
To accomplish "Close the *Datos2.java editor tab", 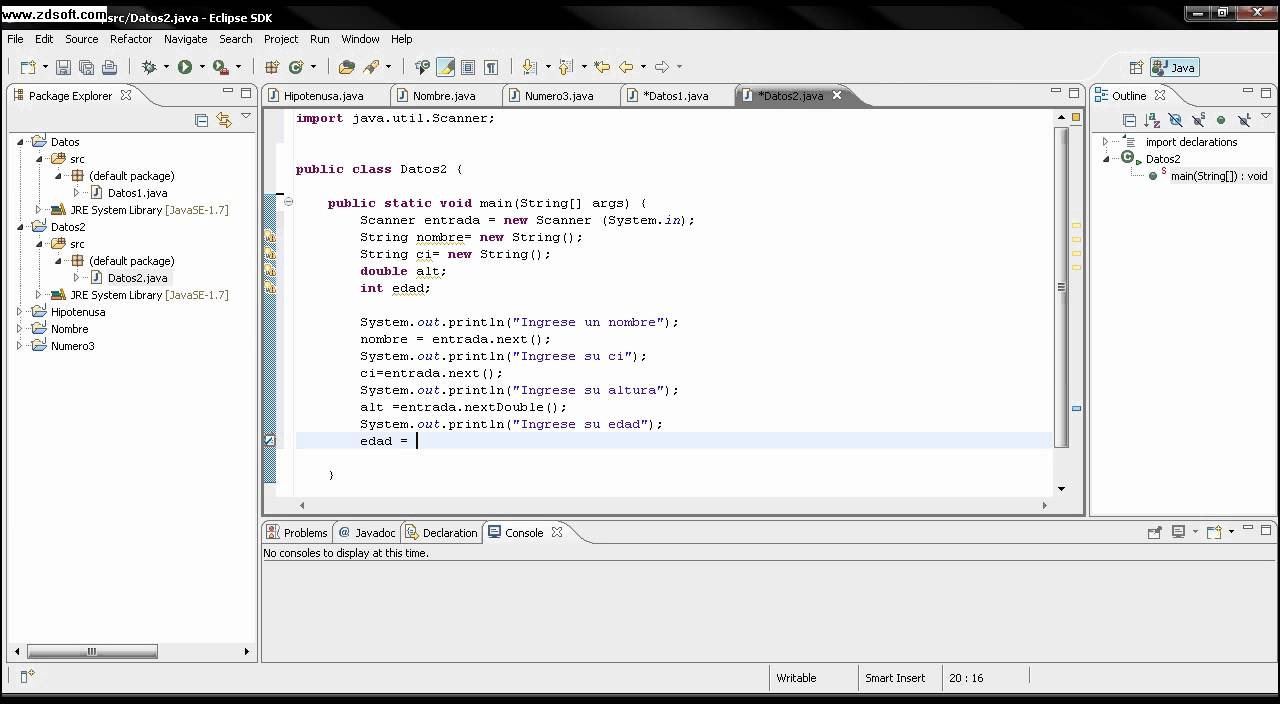I will point(837,96).
